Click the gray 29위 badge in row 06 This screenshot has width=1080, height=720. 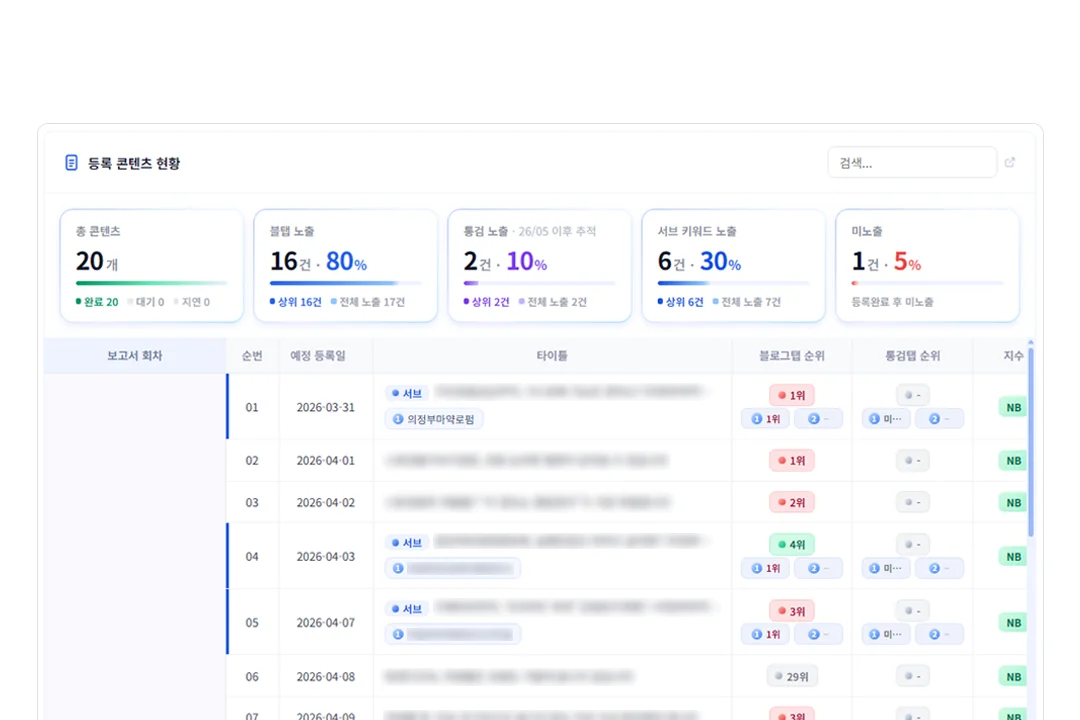click(791, 677)
